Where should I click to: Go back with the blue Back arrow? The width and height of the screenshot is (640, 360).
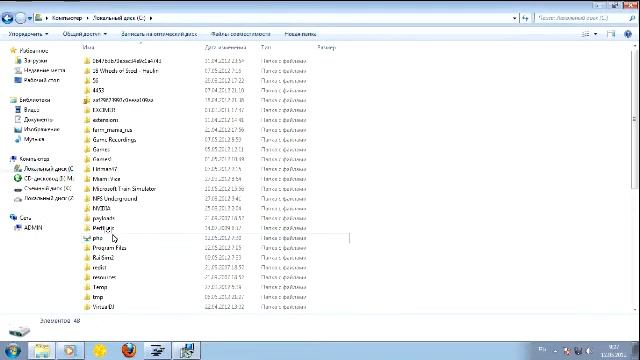[x=7, y=18]
